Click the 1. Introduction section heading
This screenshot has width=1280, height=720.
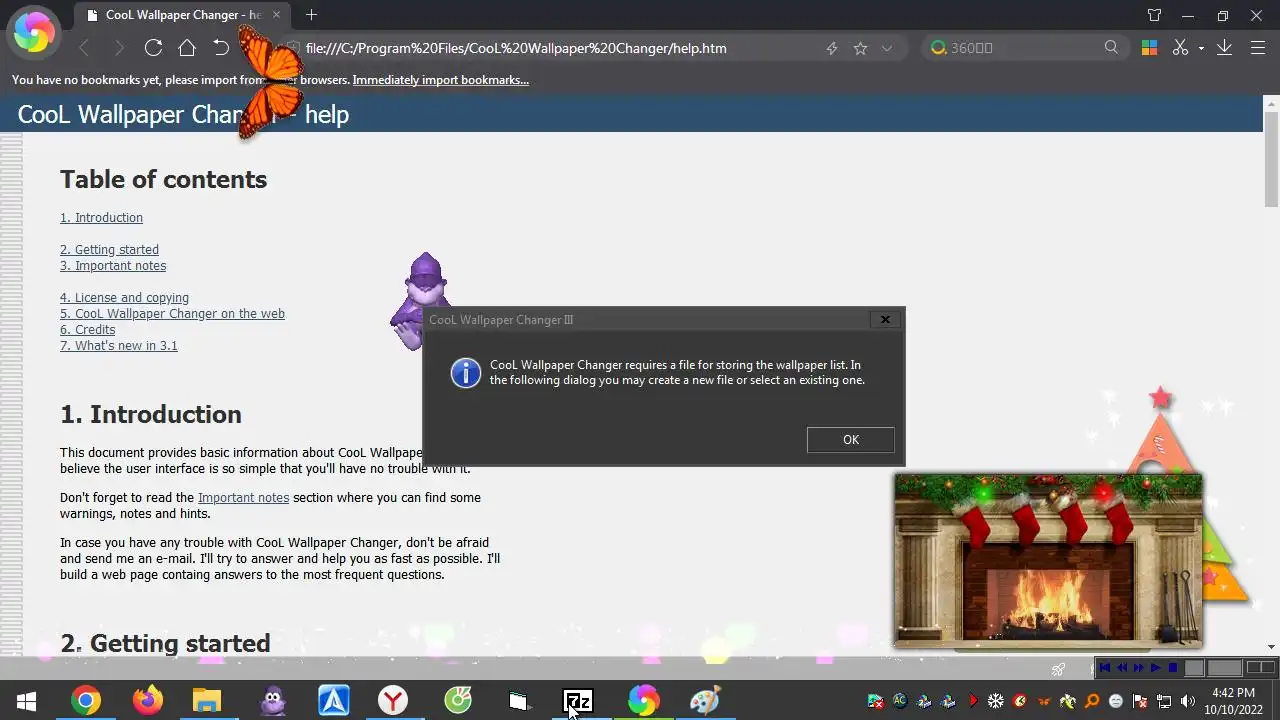pos(151,414)
